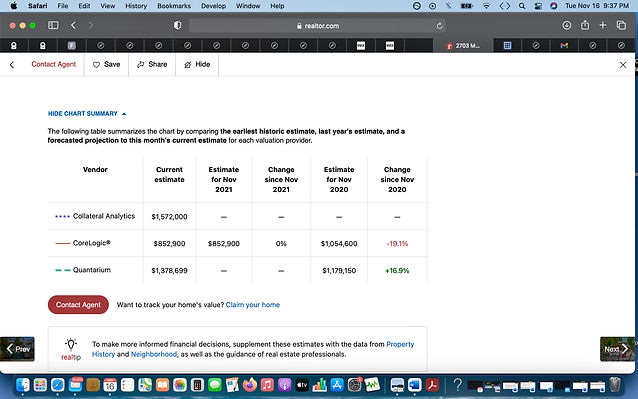This screenshot has width=638, height=399.
Task: Open the Neighborhood link
Action: [154, 354]
